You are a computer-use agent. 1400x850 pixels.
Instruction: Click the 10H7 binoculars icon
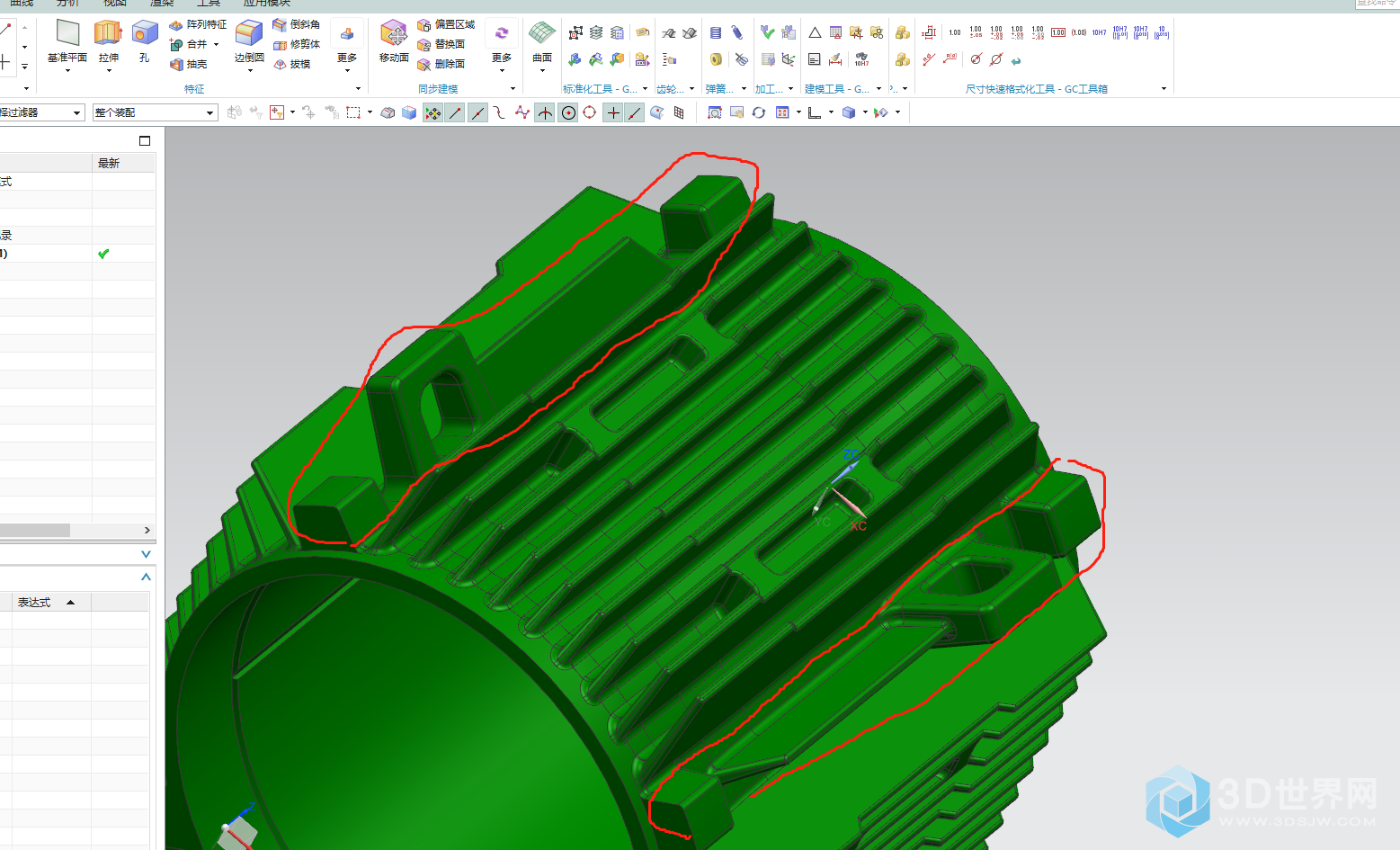pos(861,59)
